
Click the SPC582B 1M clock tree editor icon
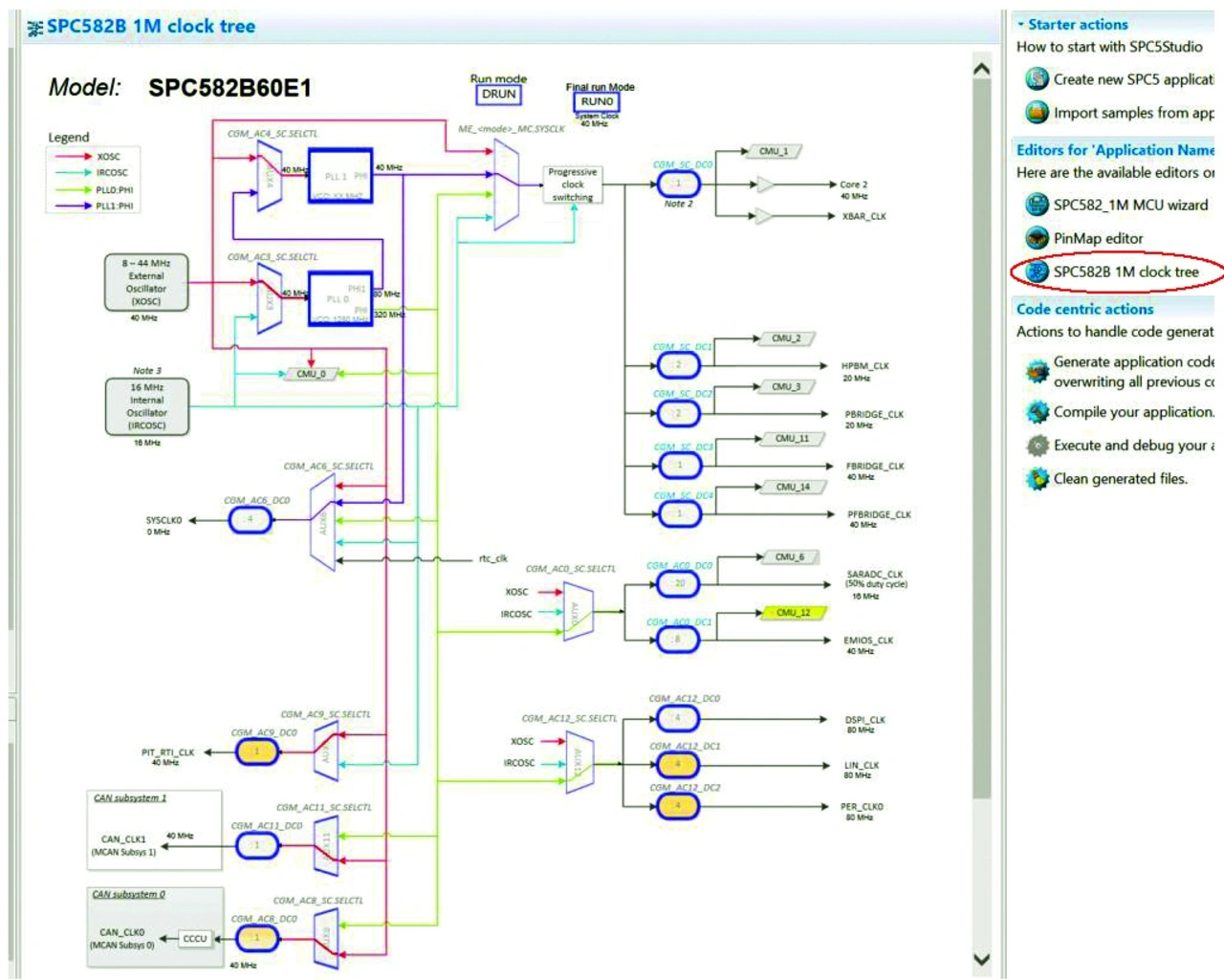[x=1037, y=272]
